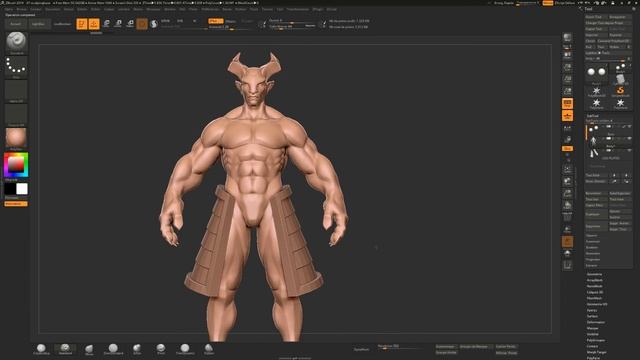640x360 pixels.
Task: Click the Rotate view icon on right shelf
Action: coord(567,205)
